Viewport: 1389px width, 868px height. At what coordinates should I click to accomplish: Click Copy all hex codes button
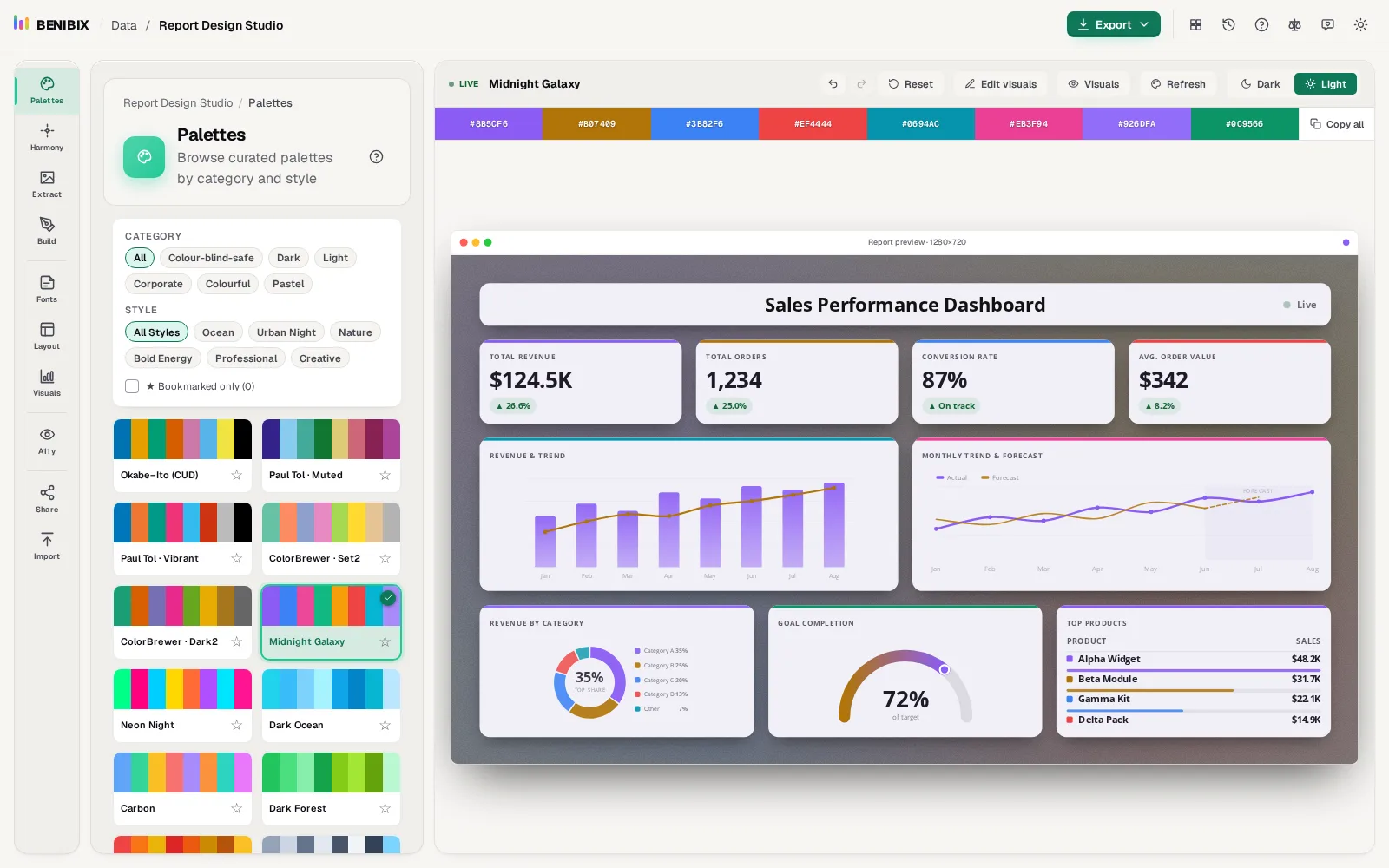click(x=1337, y=124)
